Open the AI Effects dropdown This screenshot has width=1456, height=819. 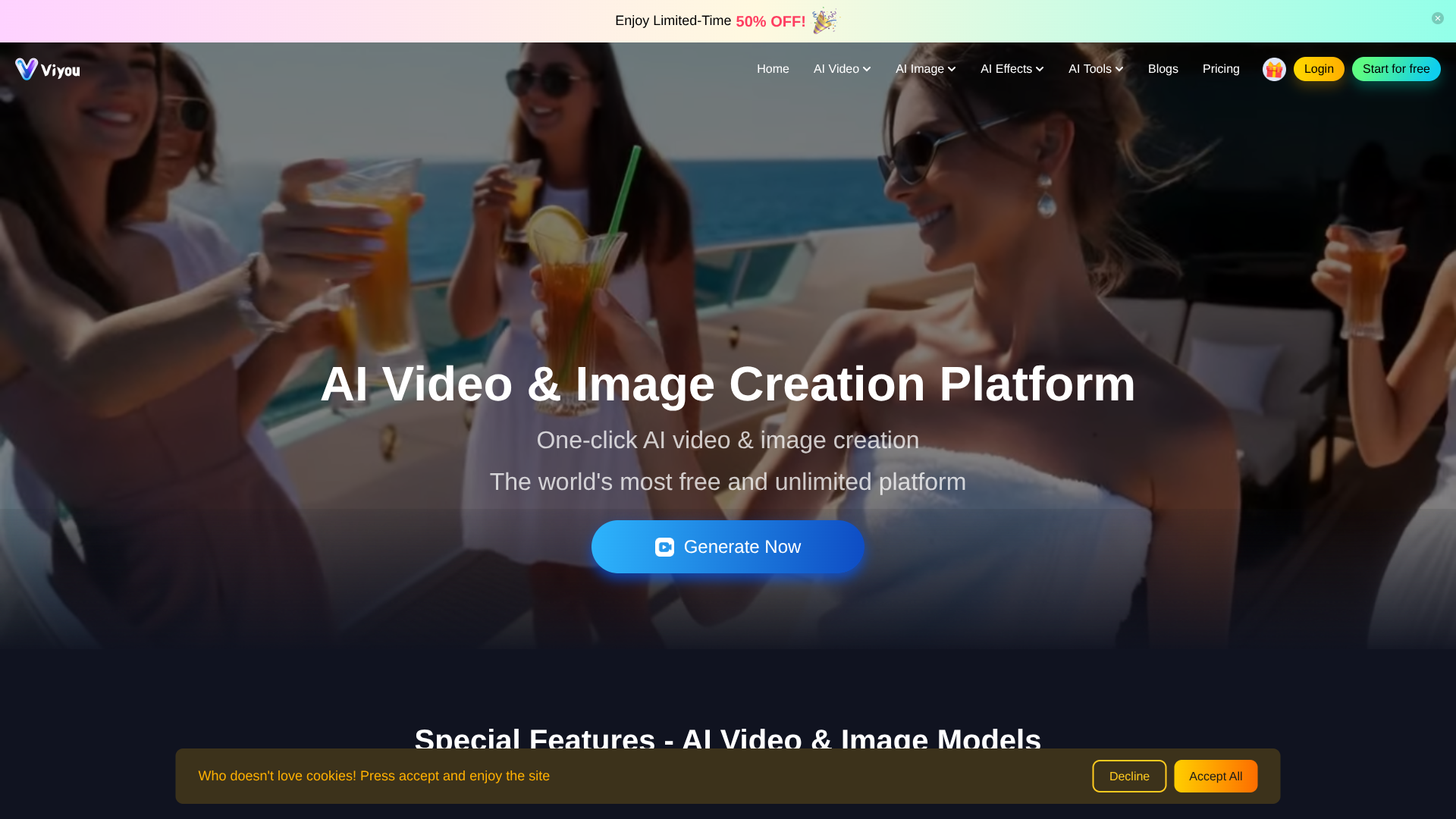coord(1012,68)
